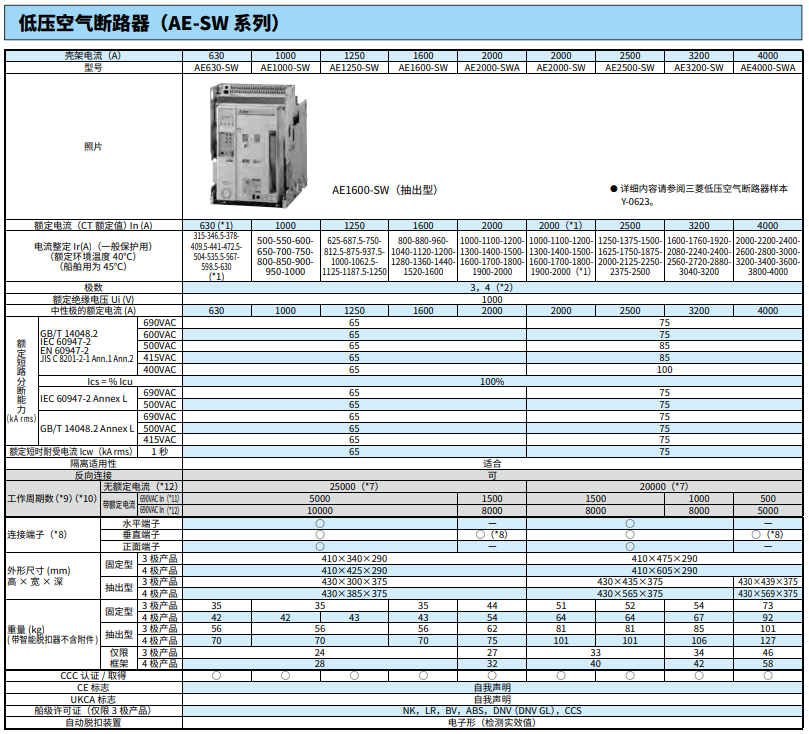Select the label 工作周期数 (*9) (*10)
The image size is (809, 734).
52,499
